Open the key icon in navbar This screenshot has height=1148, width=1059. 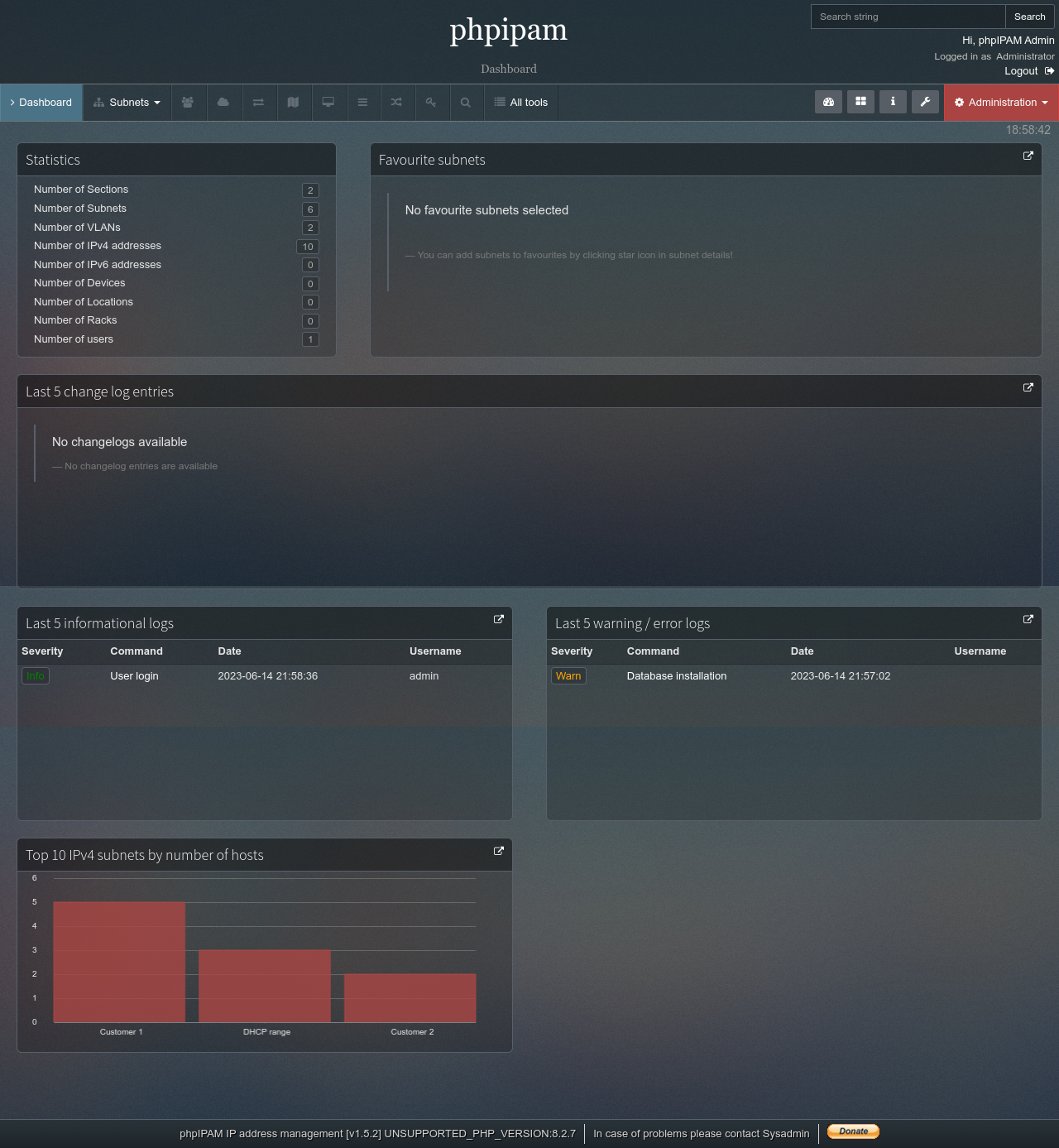coord(431,103)
